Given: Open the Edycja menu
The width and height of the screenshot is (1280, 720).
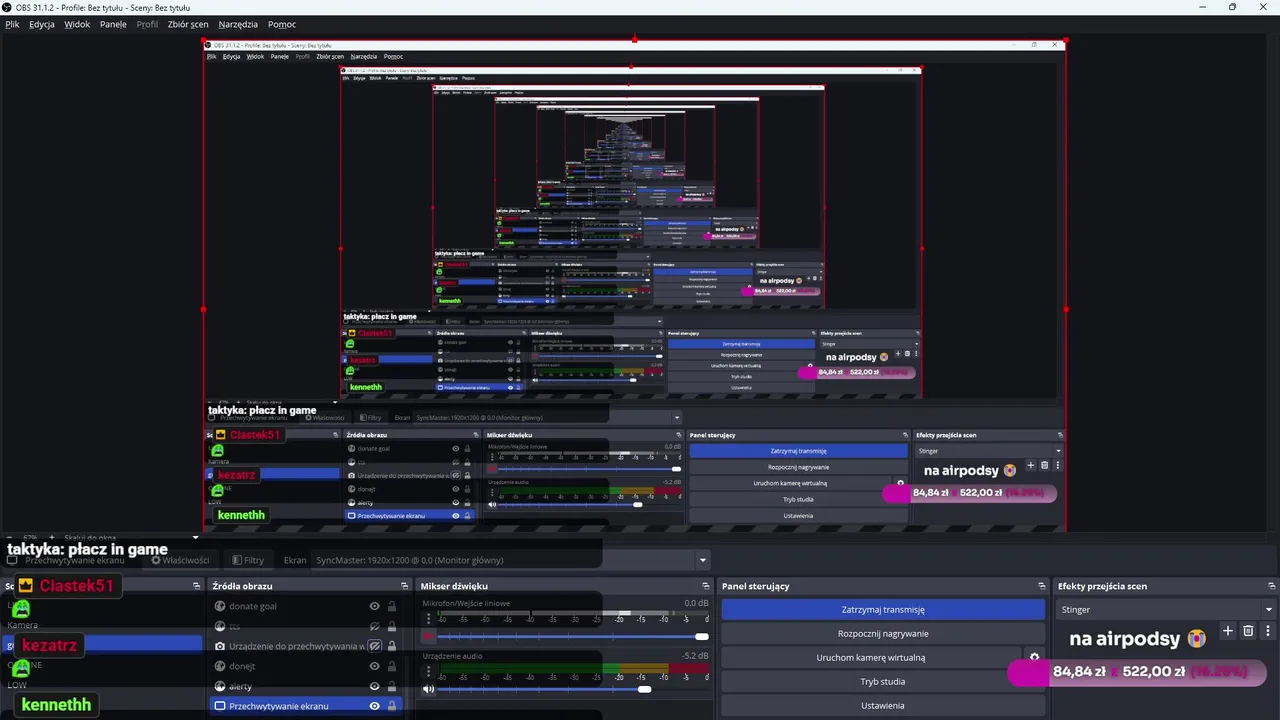Looking at the screenshot, I should pos(42,24).
